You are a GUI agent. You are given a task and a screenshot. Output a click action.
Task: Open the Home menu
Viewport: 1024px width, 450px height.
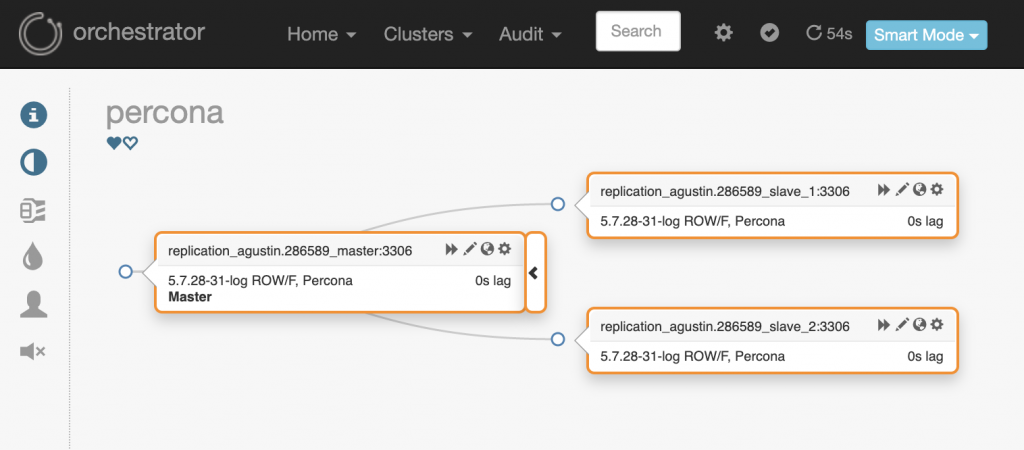pos(322,34)
